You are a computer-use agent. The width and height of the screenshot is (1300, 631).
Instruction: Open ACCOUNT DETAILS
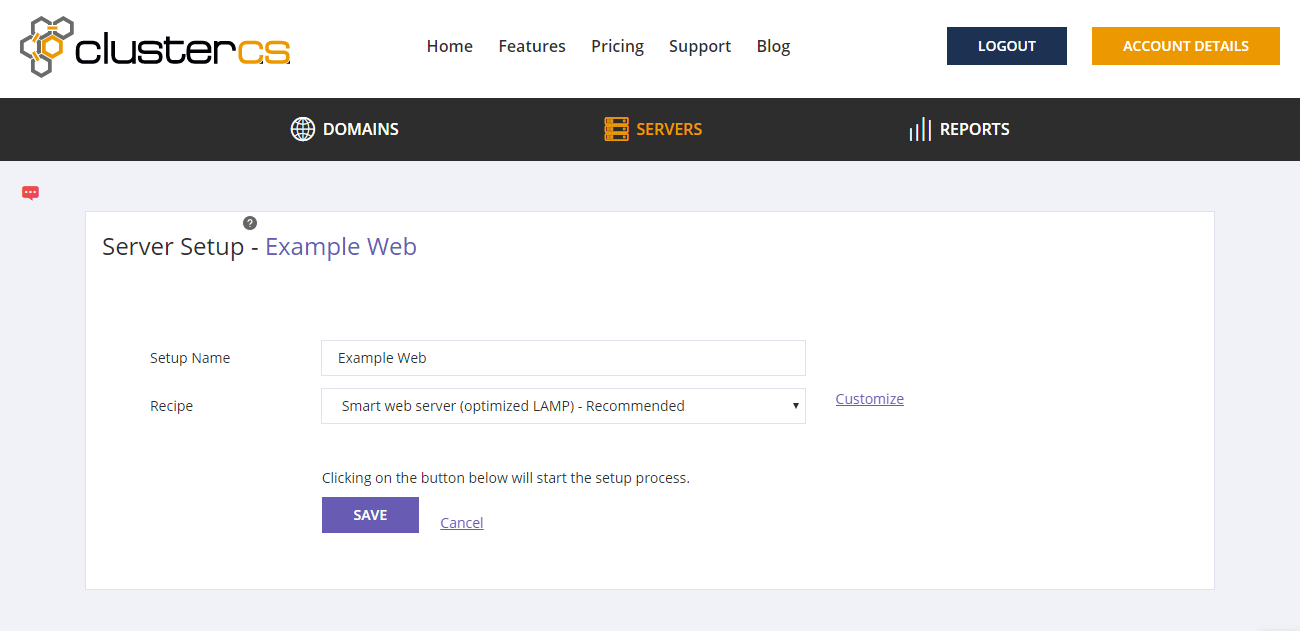[x=1185, y=46]
